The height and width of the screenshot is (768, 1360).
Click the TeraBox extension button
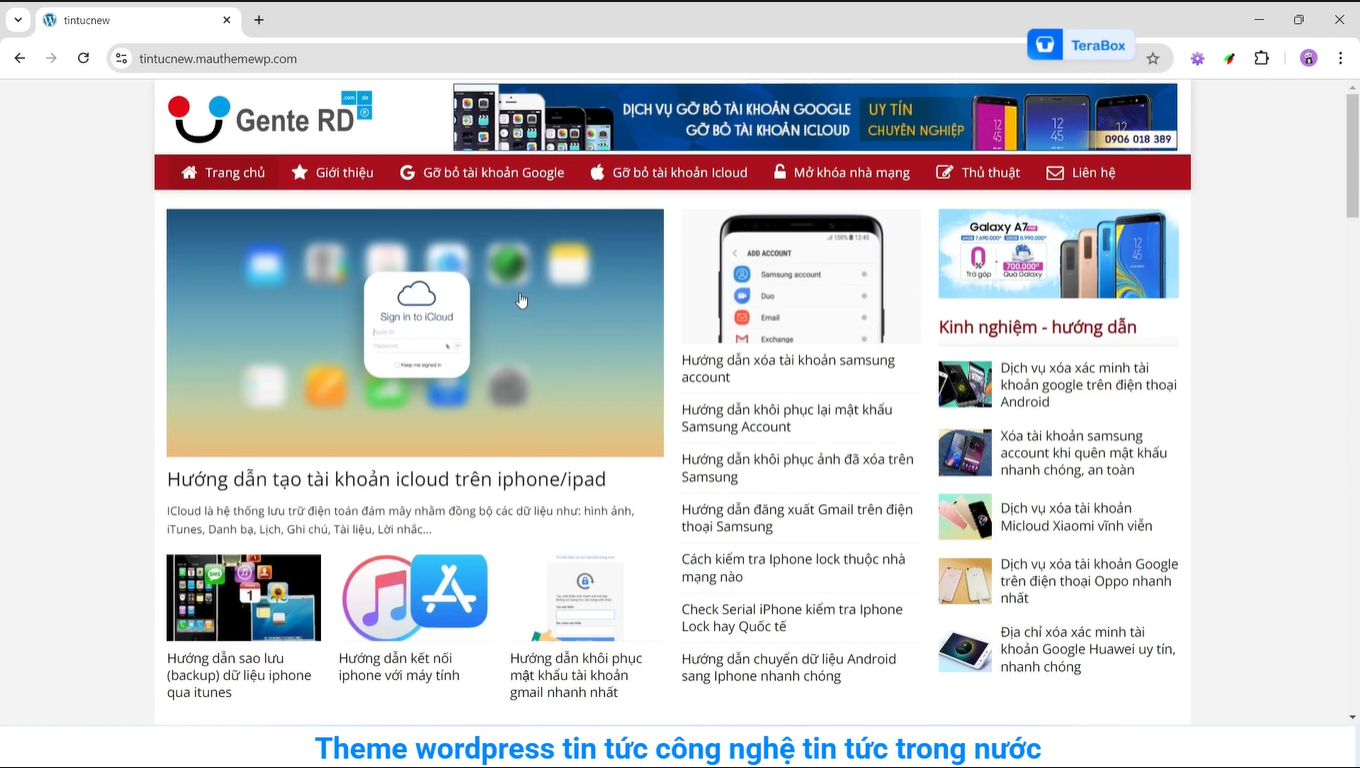click(x=1080, y=45)
